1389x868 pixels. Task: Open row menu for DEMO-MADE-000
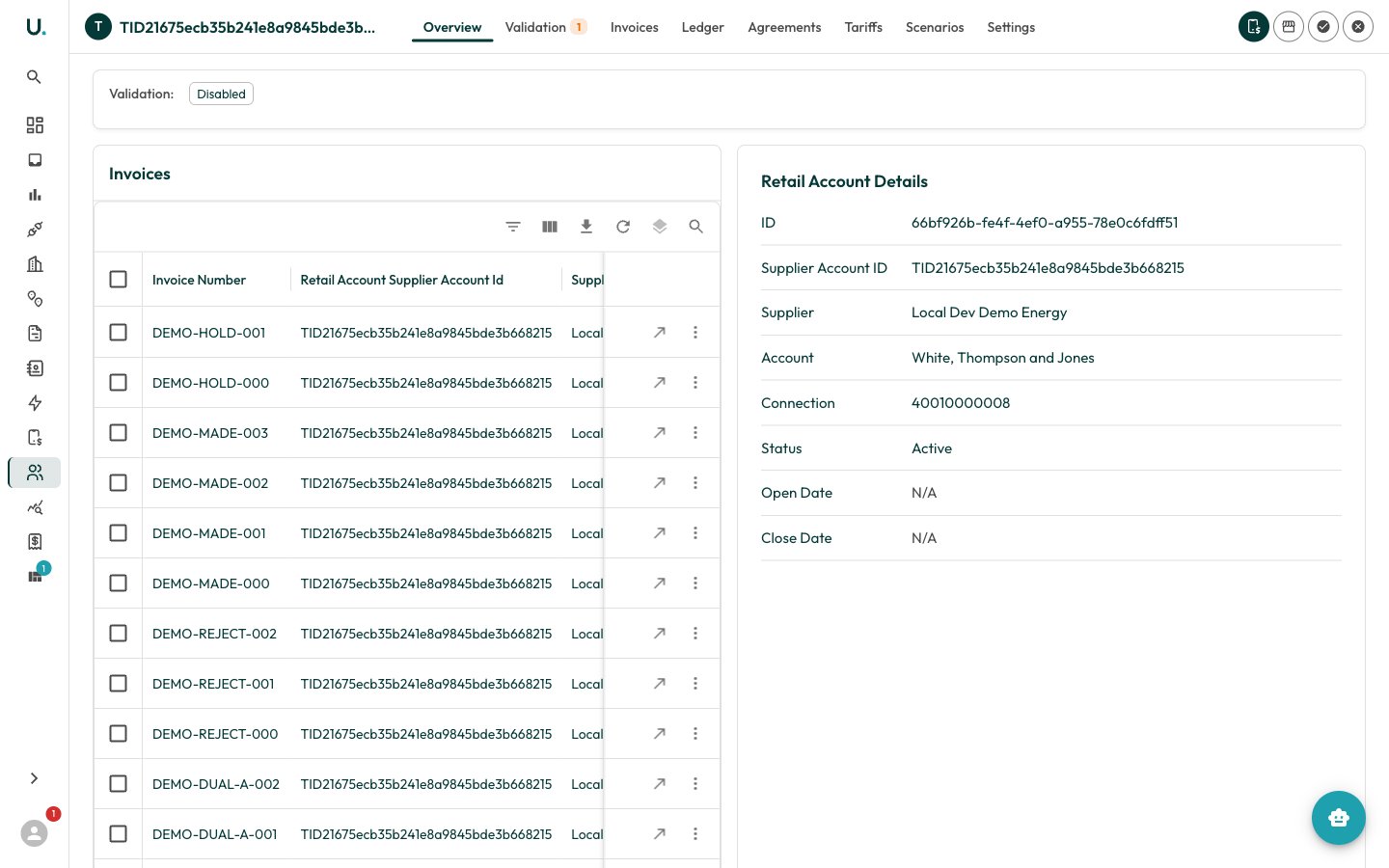pos(695,583)
